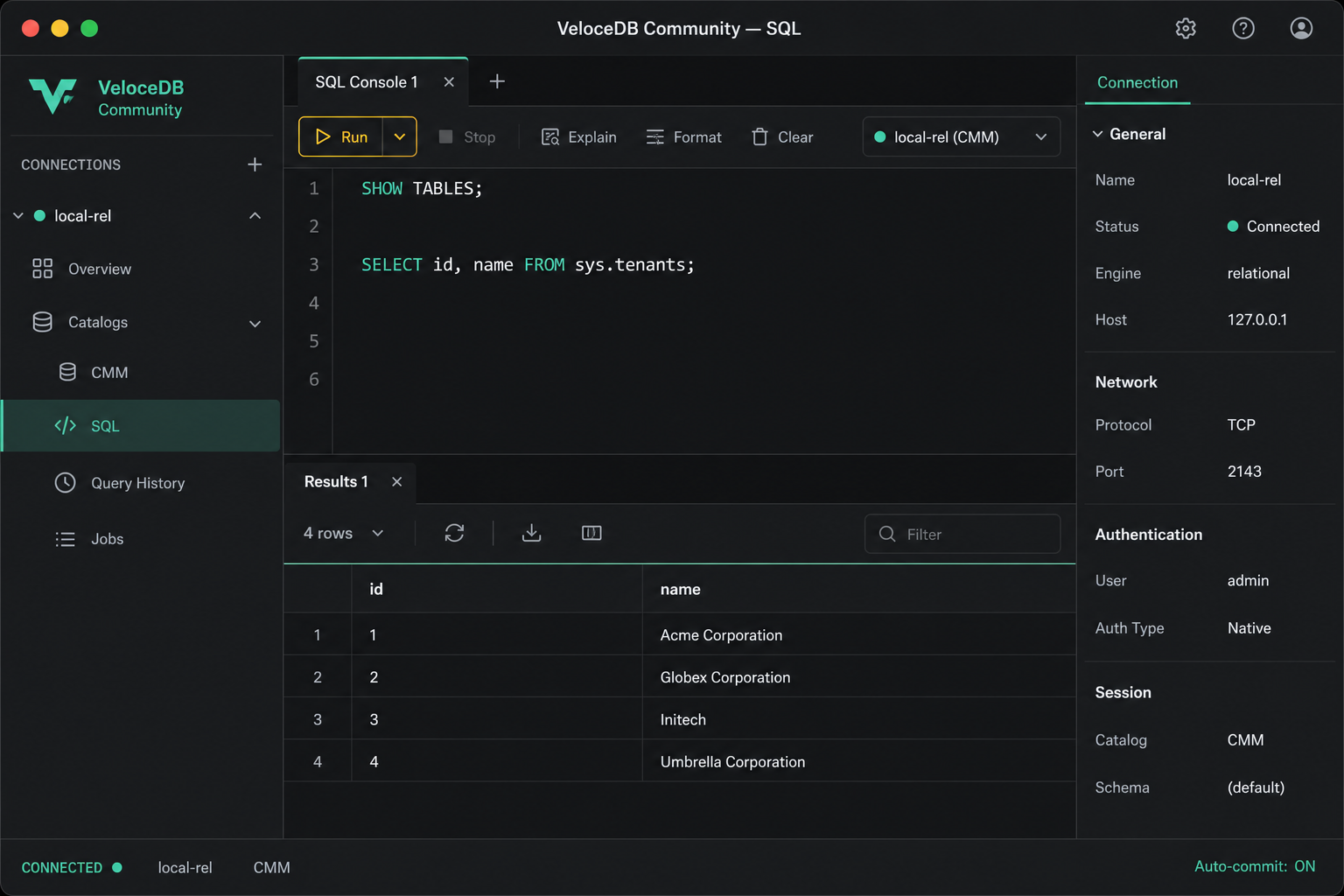This screenshot has width=1344, height=896.
Task: Click the Filter input field
Action: [x=962, y=534]
